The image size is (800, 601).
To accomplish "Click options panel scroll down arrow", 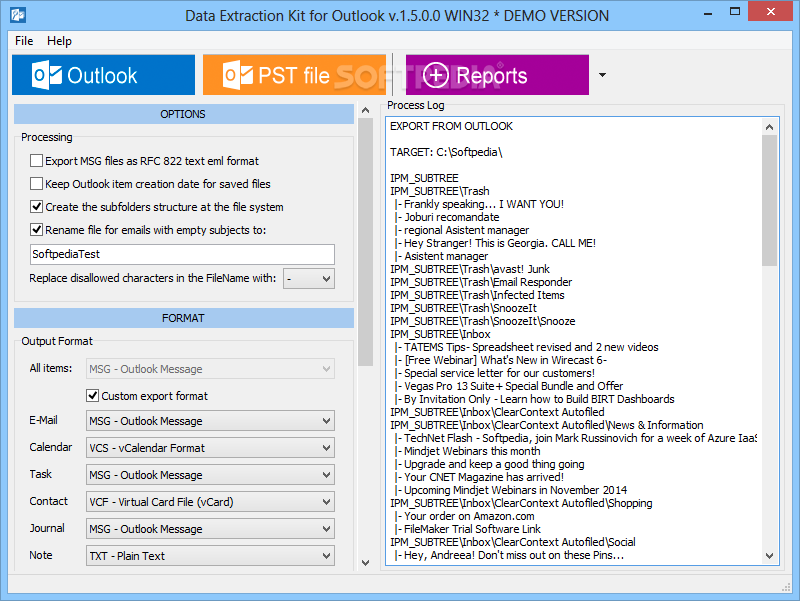I will click(x=365, y=563).
